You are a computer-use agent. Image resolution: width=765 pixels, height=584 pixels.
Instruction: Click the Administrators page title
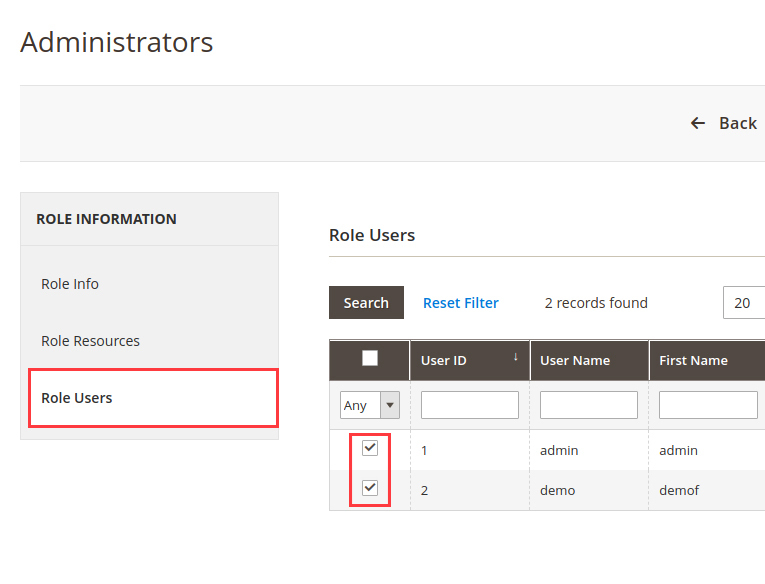click(117, 42)
